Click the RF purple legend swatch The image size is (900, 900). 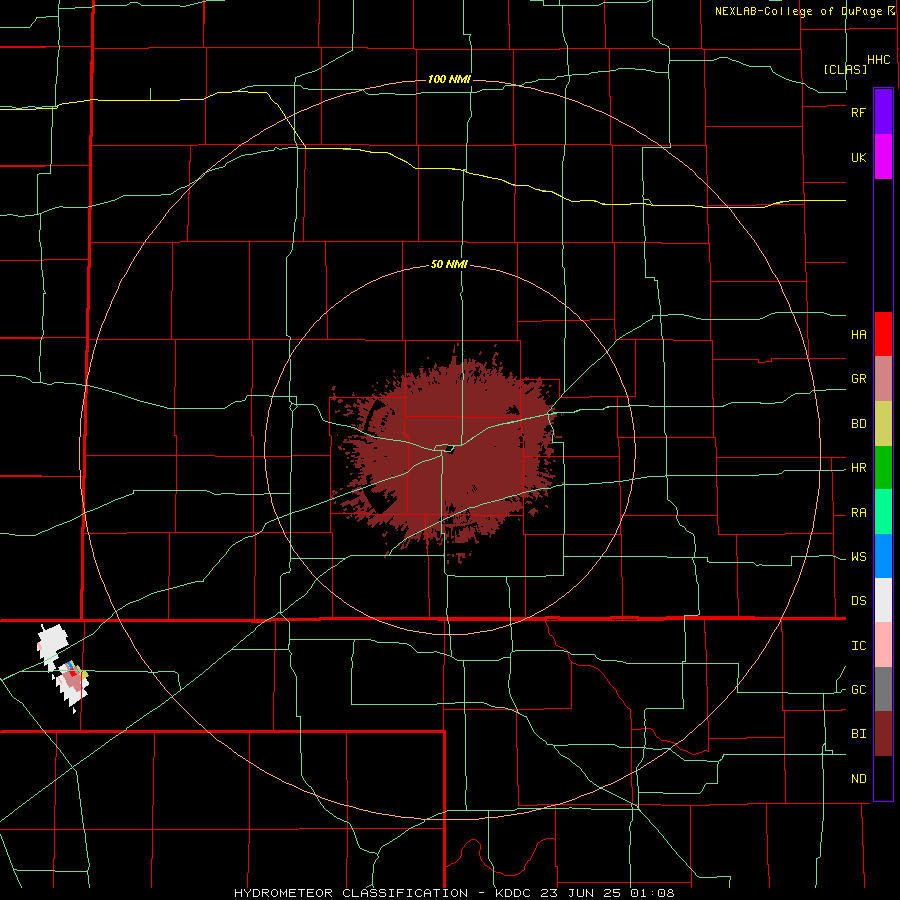pyautogui.click(x=883, y=112)
